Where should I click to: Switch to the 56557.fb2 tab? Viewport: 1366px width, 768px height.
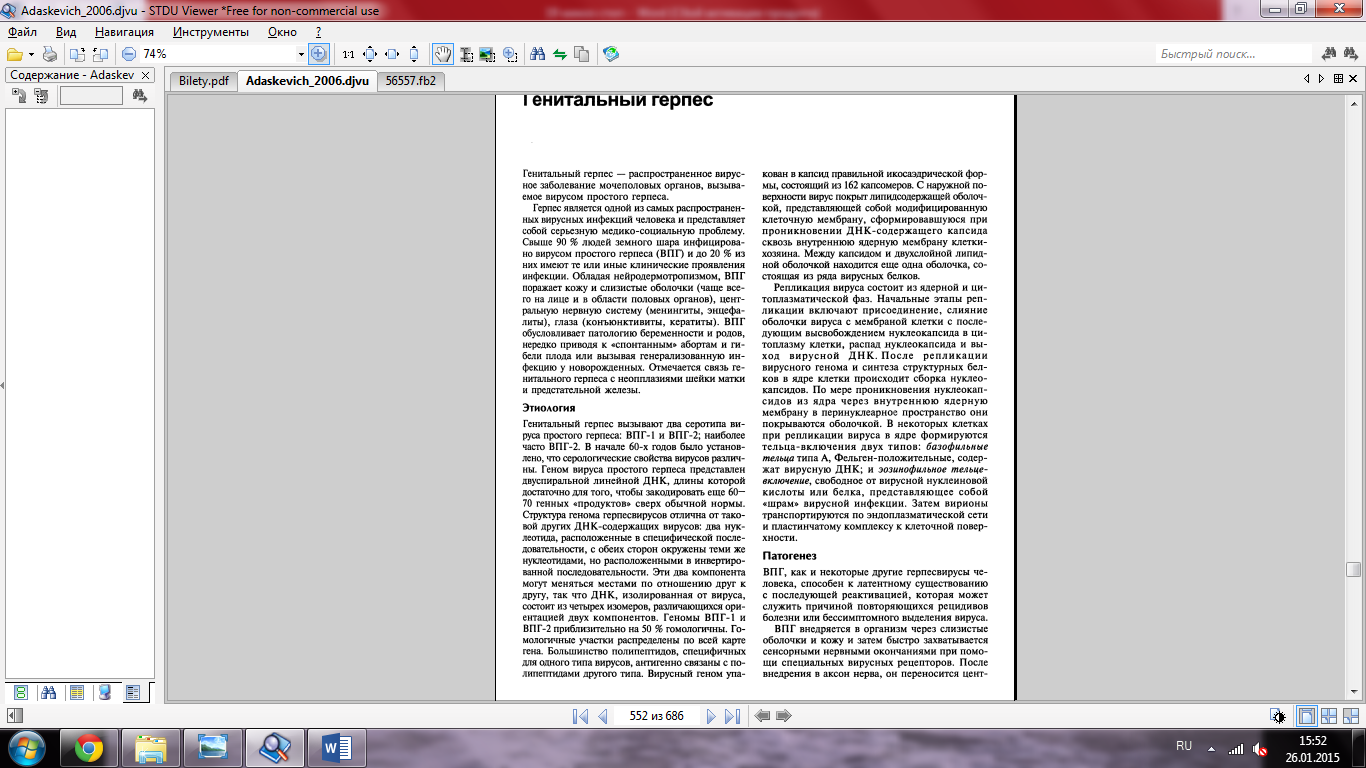pos(411,80)
